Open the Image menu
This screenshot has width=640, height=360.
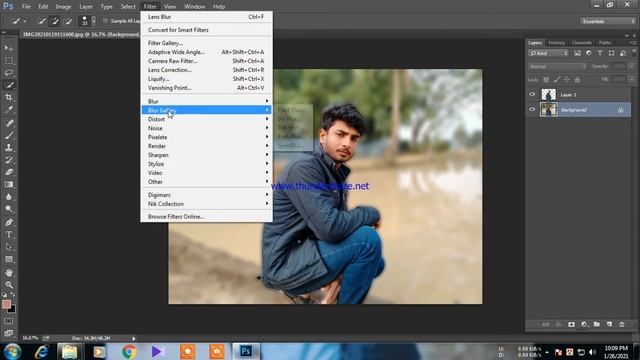click(63, 7)
